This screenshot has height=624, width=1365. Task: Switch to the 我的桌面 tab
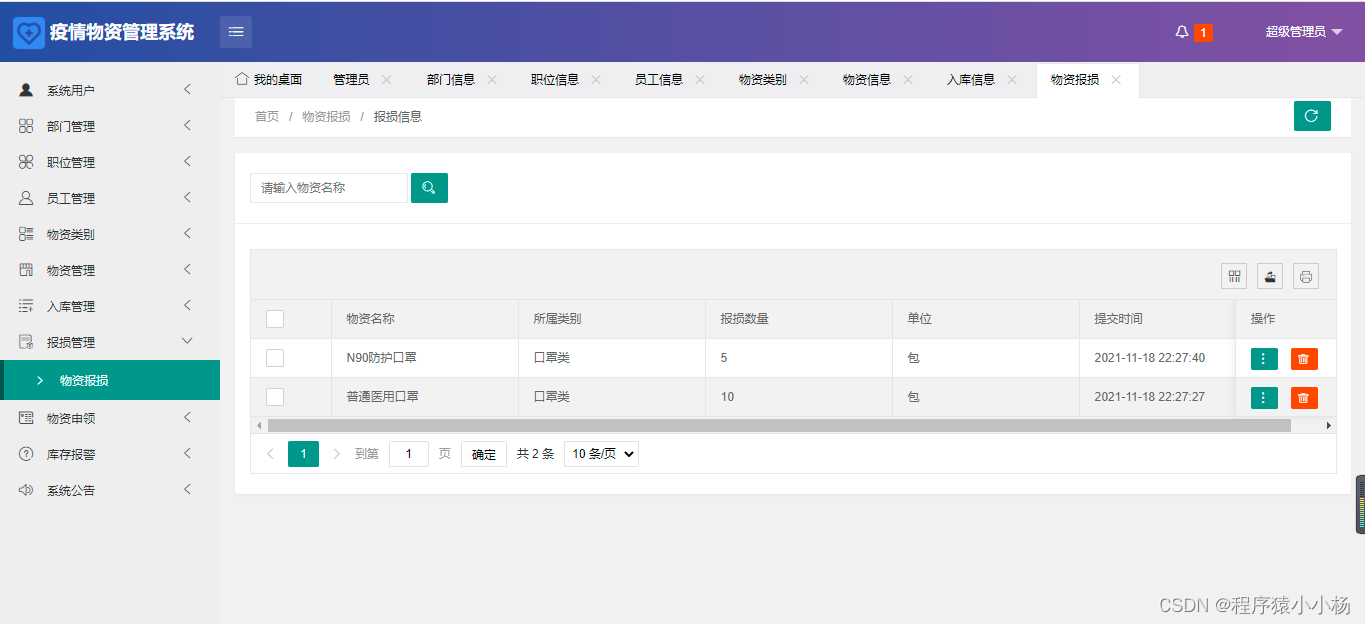tap(269, 79)
